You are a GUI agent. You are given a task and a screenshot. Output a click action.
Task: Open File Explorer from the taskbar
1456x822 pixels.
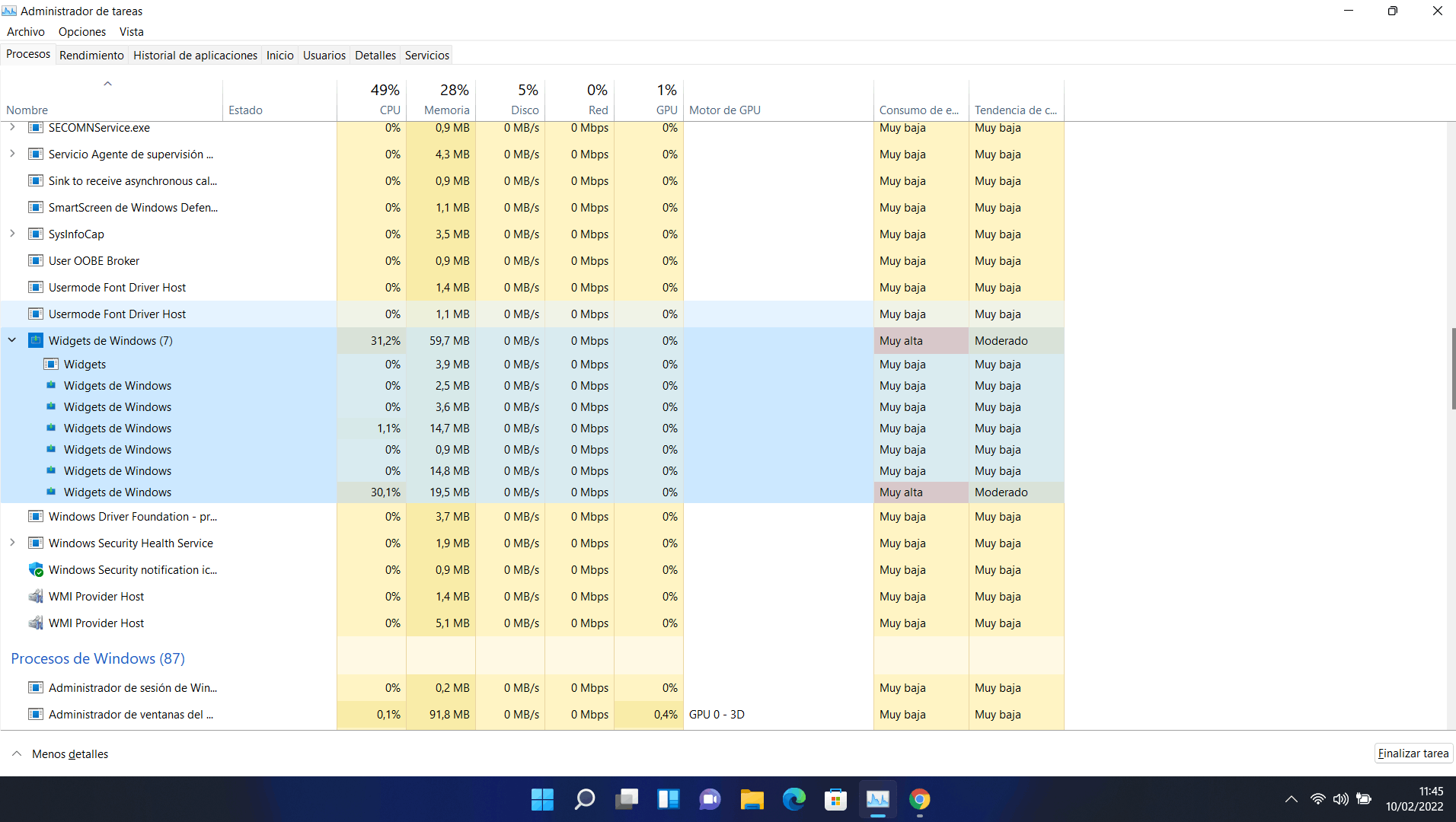(752, 799)
